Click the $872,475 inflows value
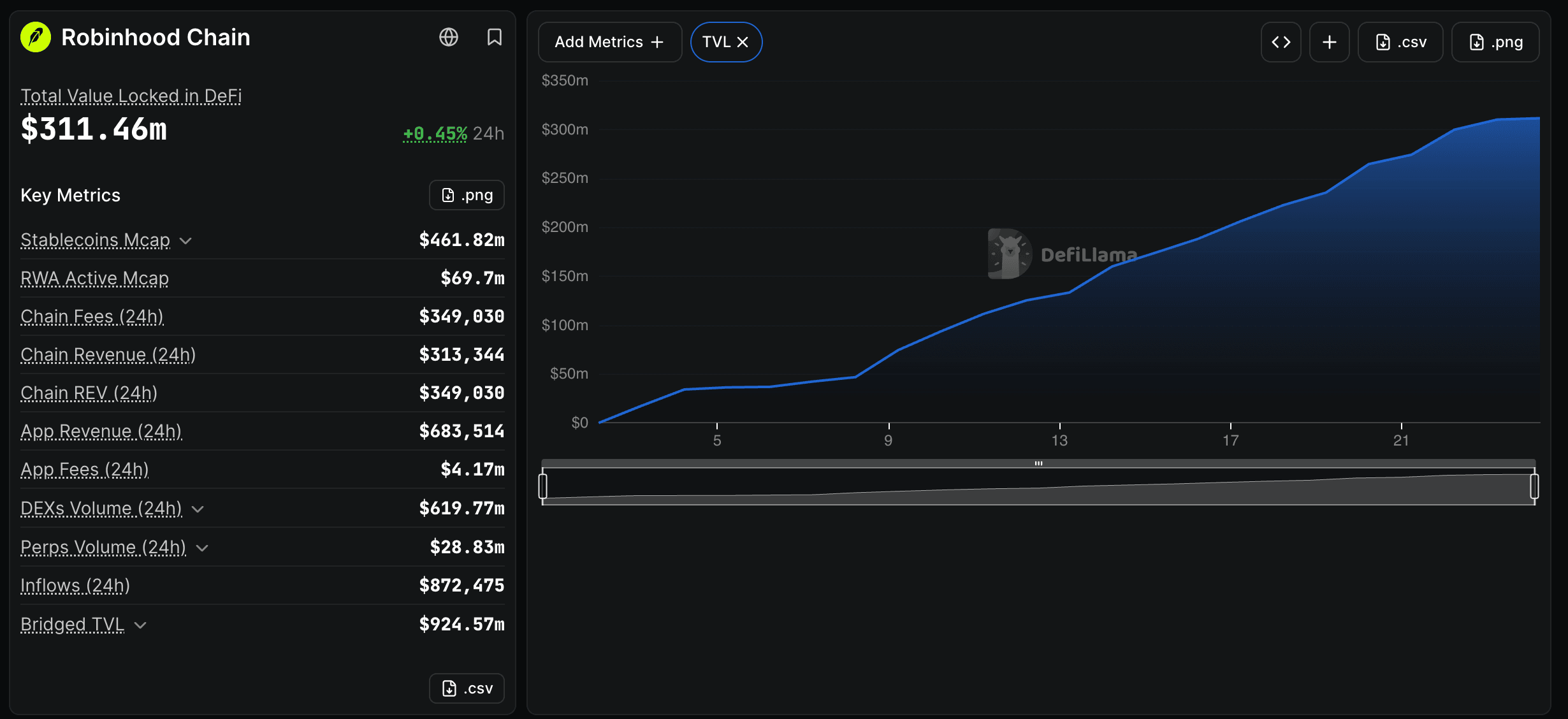 pos(461,585)
